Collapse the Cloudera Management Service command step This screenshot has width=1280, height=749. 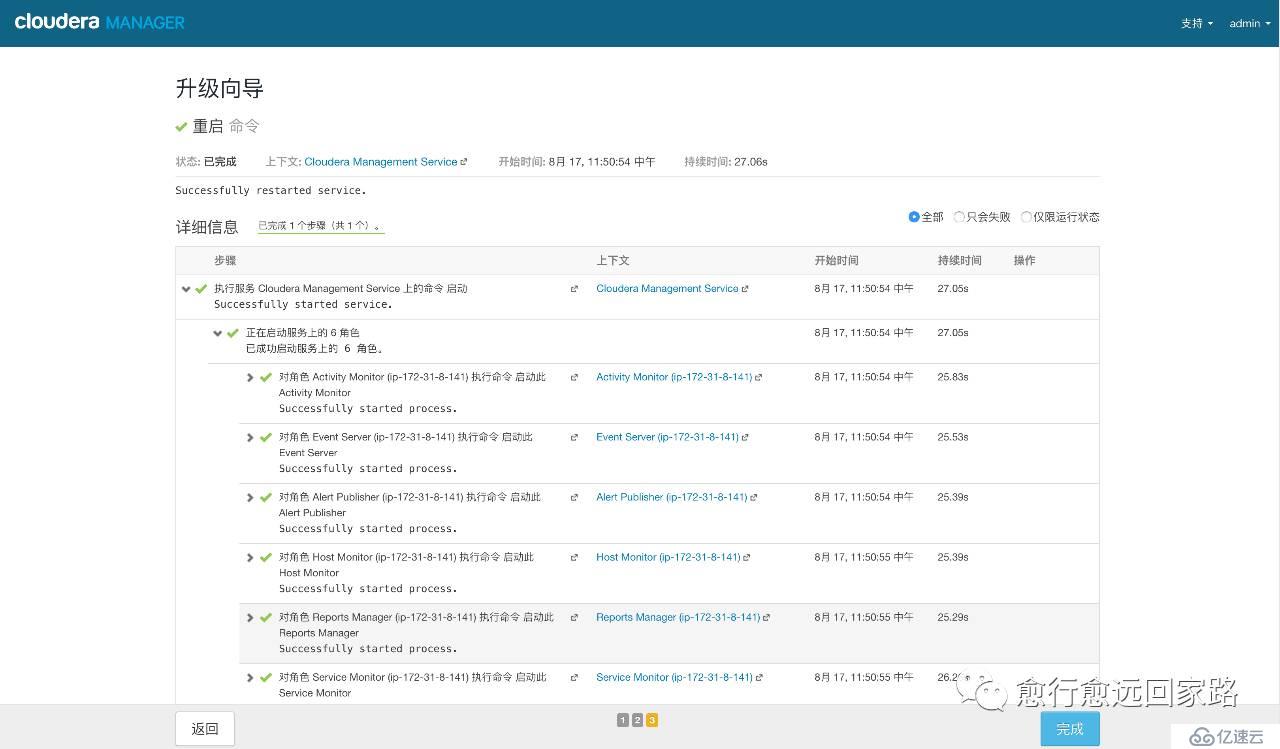(x=186, y=289)
